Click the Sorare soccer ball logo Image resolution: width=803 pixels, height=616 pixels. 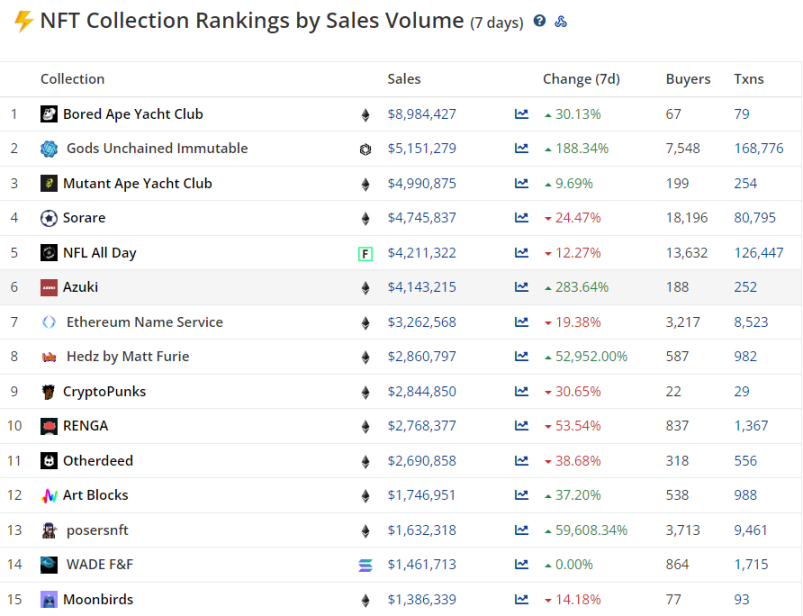[x=49, y=218]
